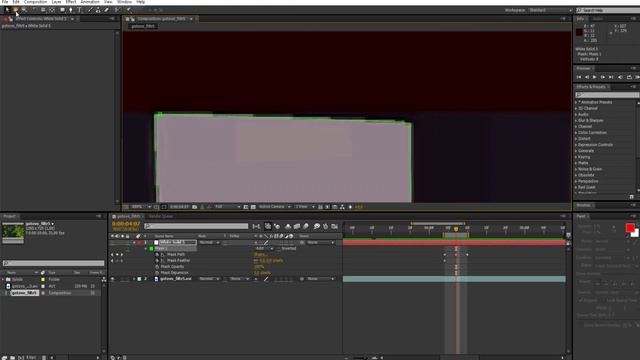
Task: Open viewer resolution Full dropdown
Action: 227,207
